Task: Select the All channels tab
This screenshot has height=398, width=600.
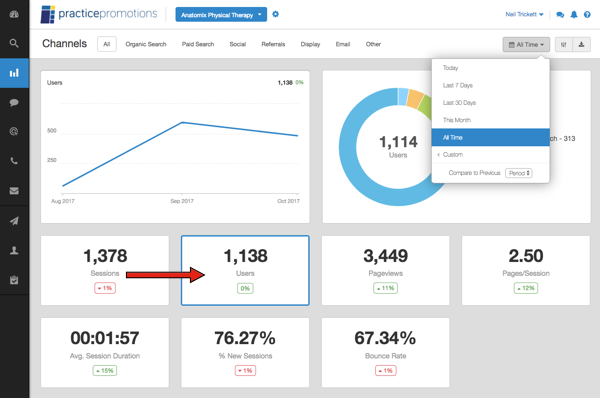Action: [107, 44]
